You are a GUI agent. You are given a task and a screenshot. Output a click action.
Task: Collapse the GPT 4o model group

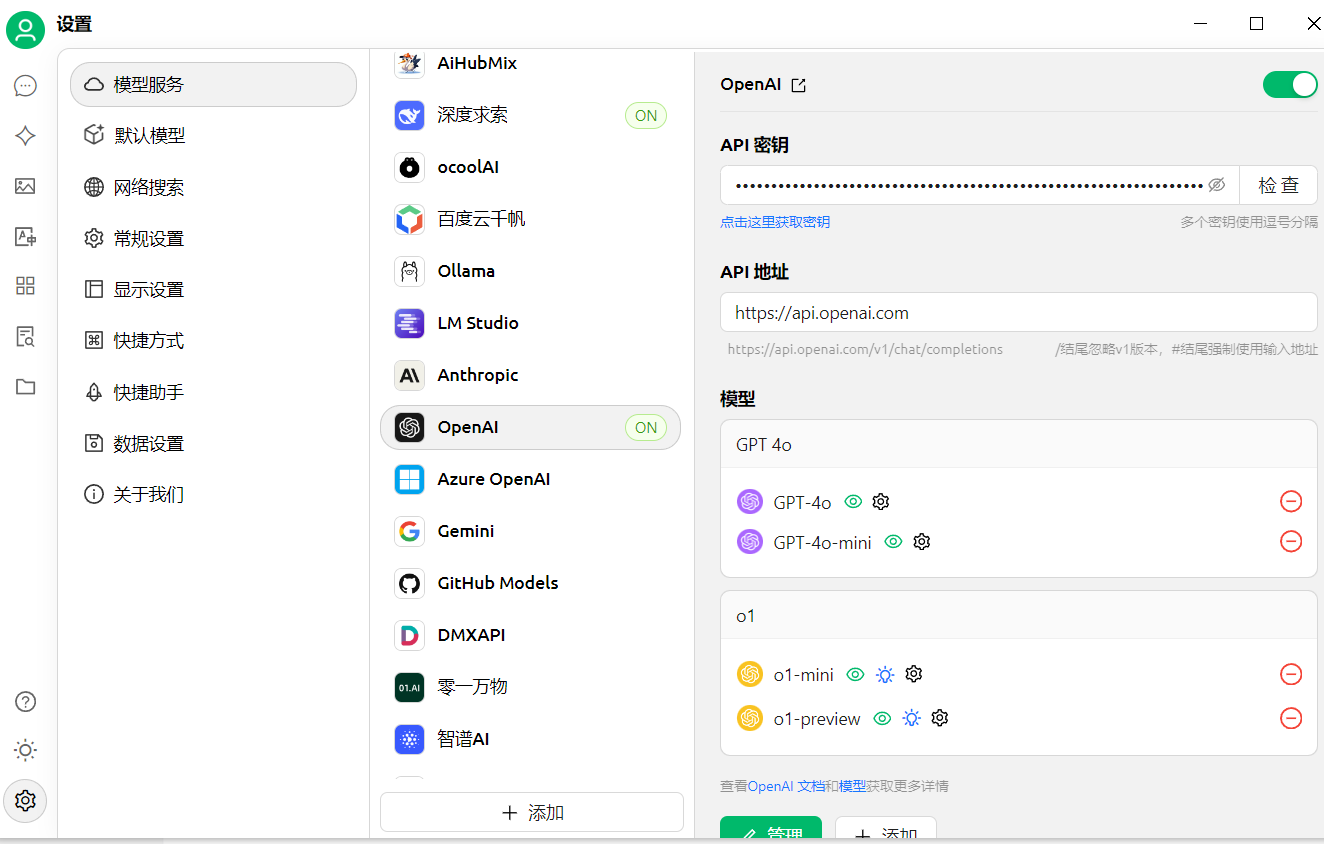1018,445
